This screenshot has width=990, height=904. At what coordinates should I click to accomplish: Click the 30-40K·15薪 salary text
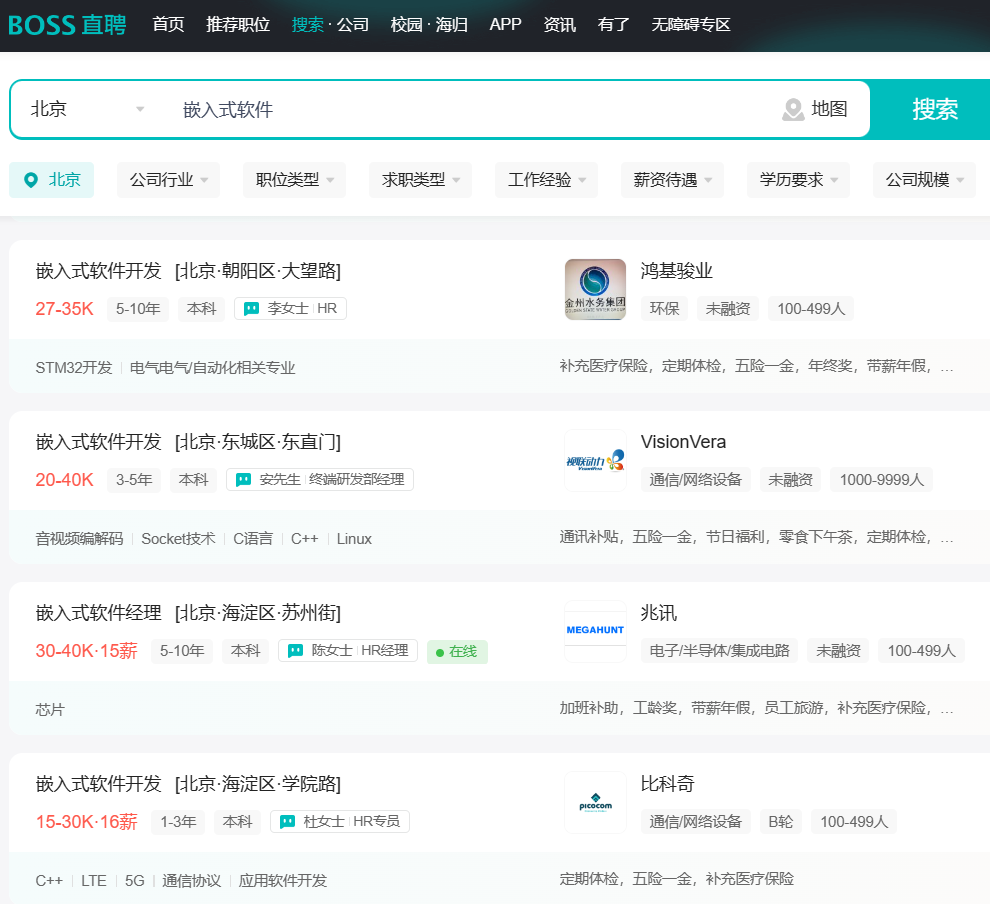tap(86, 651)
